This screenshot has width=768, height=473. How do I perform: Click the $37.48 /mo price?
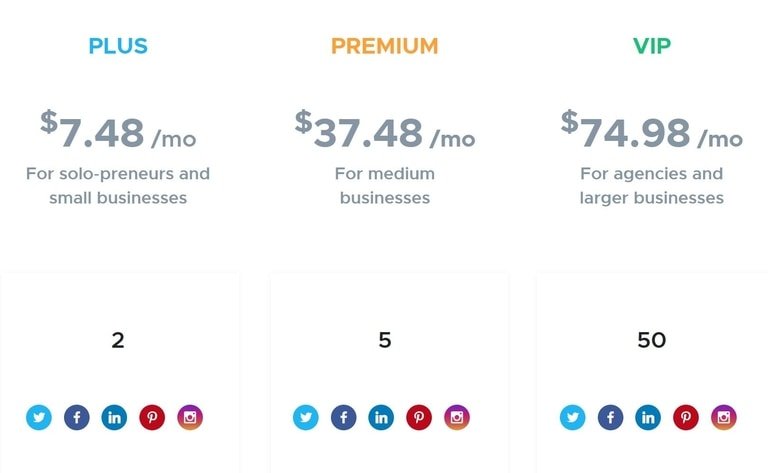385,130
